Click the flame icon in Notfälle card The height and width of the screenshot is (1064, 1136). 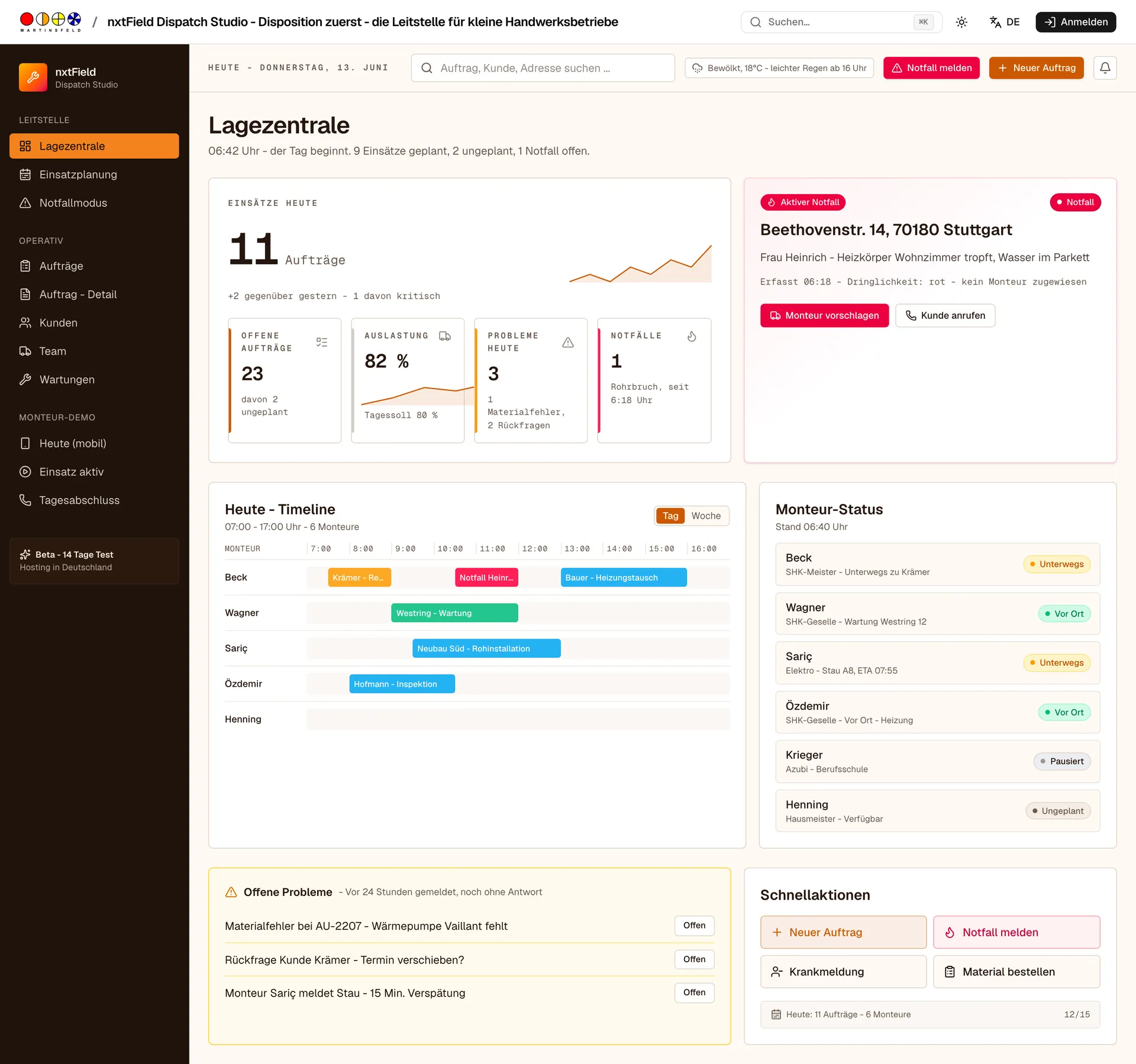coord(692,336)
